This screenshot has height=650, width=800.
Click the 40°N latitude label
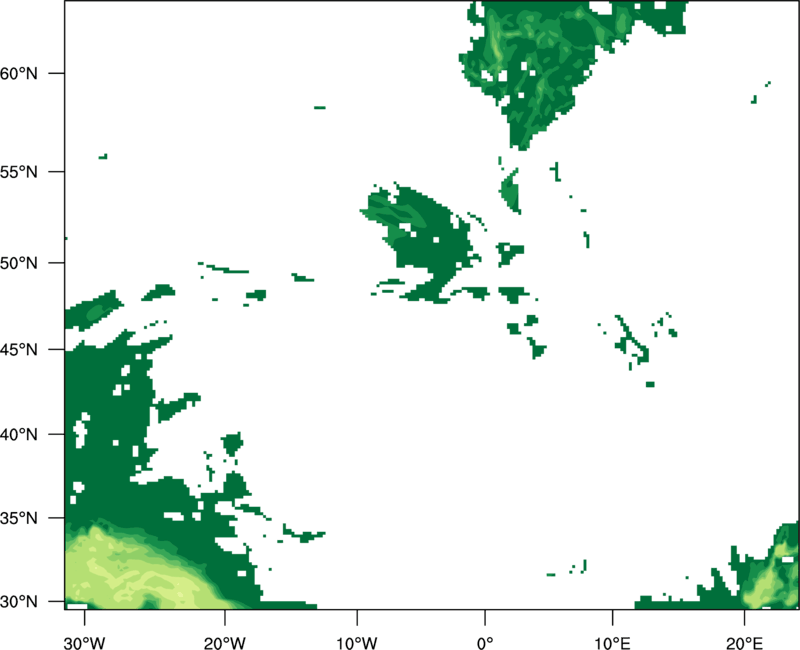click(x=19, y=435)
